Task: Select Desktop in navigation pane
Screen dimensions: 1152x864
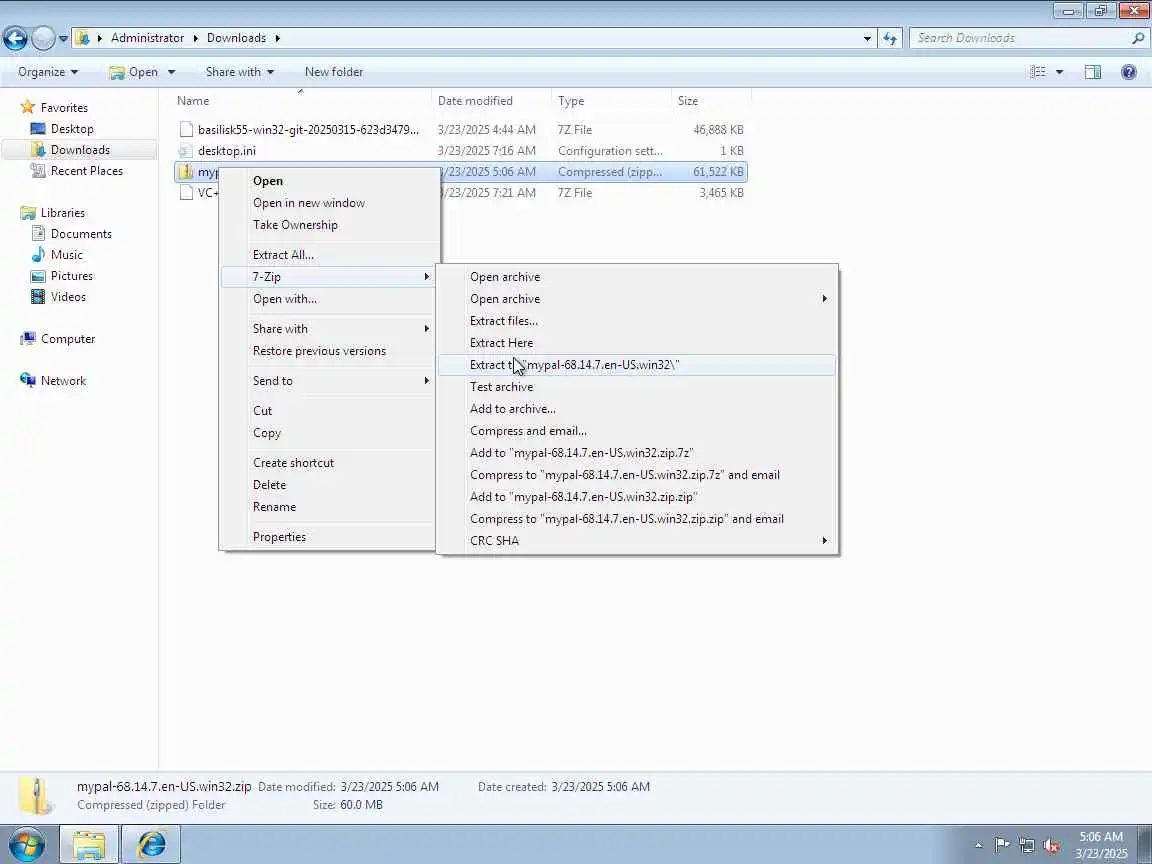Action: pos(62,129)
